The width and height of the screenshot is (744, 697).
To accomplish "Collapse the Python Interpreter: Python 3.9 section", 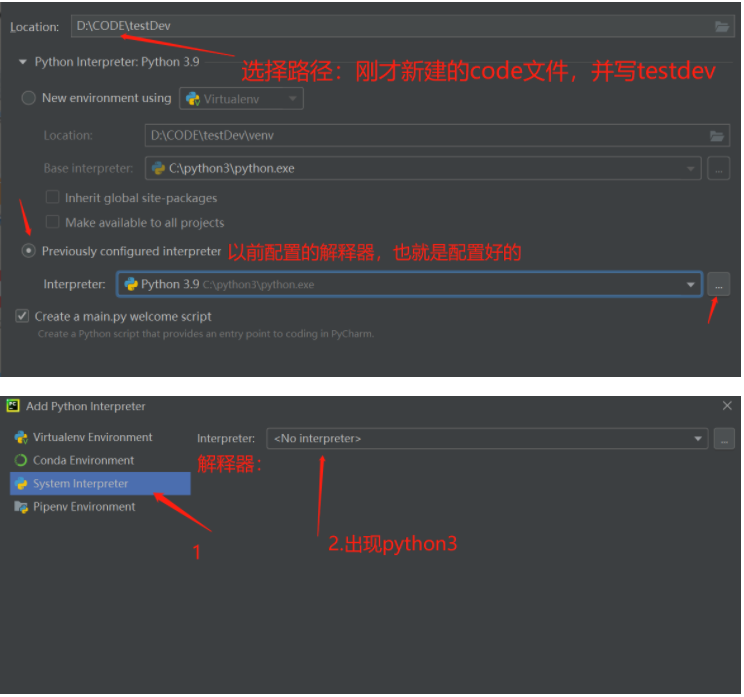I will 22,62.
